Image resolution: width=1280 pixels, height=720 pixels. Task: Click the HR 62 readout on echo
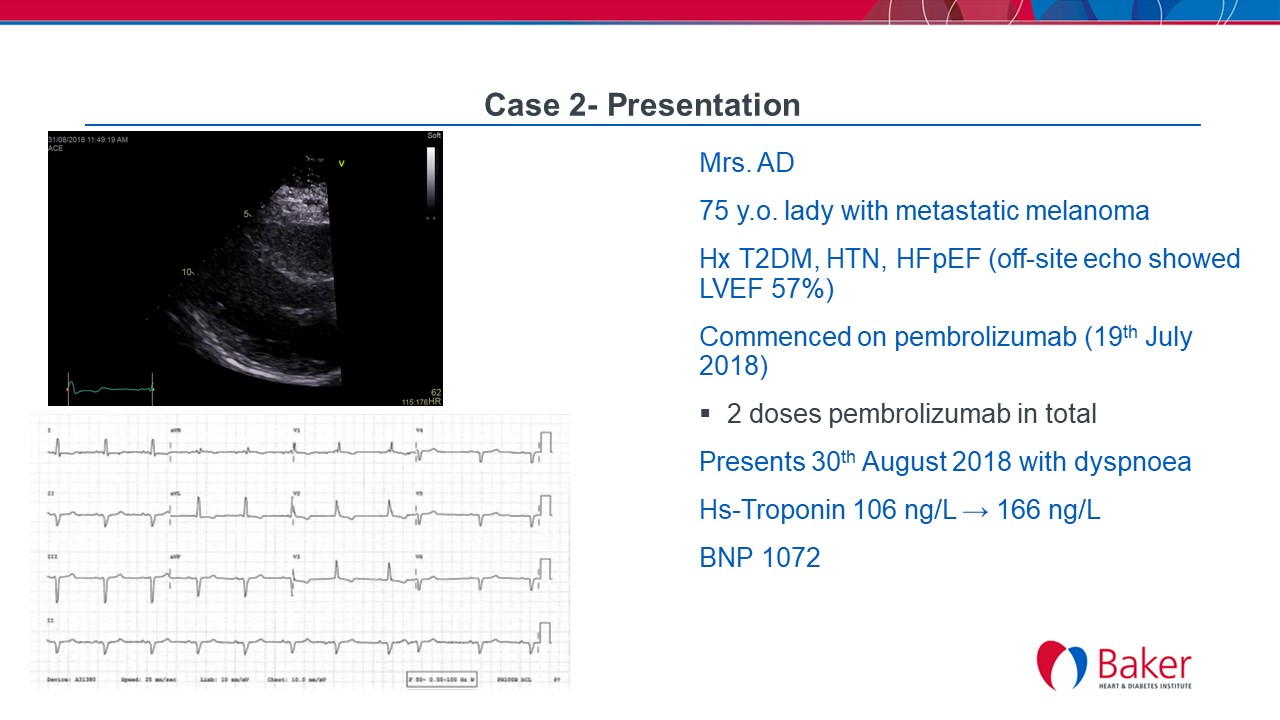tap(434, 395)
